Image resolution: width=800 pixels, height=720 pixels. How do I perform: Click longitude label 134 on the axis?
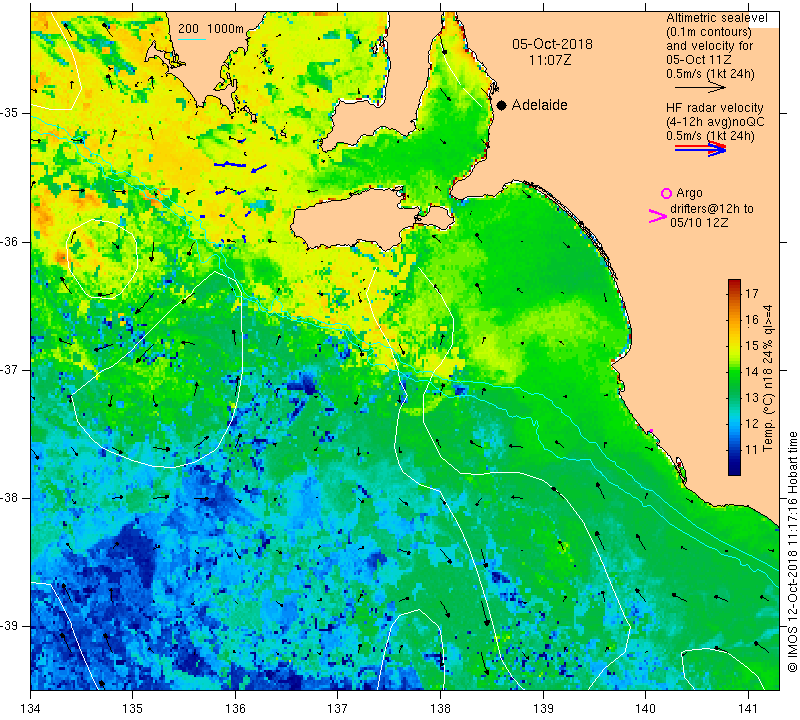click(31, 709)
